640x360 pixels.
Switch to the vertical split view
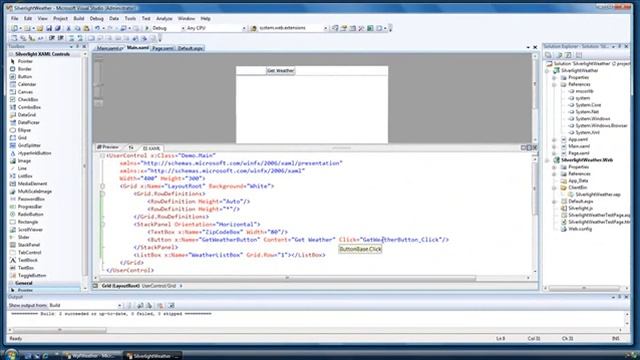tap(524, 147)
